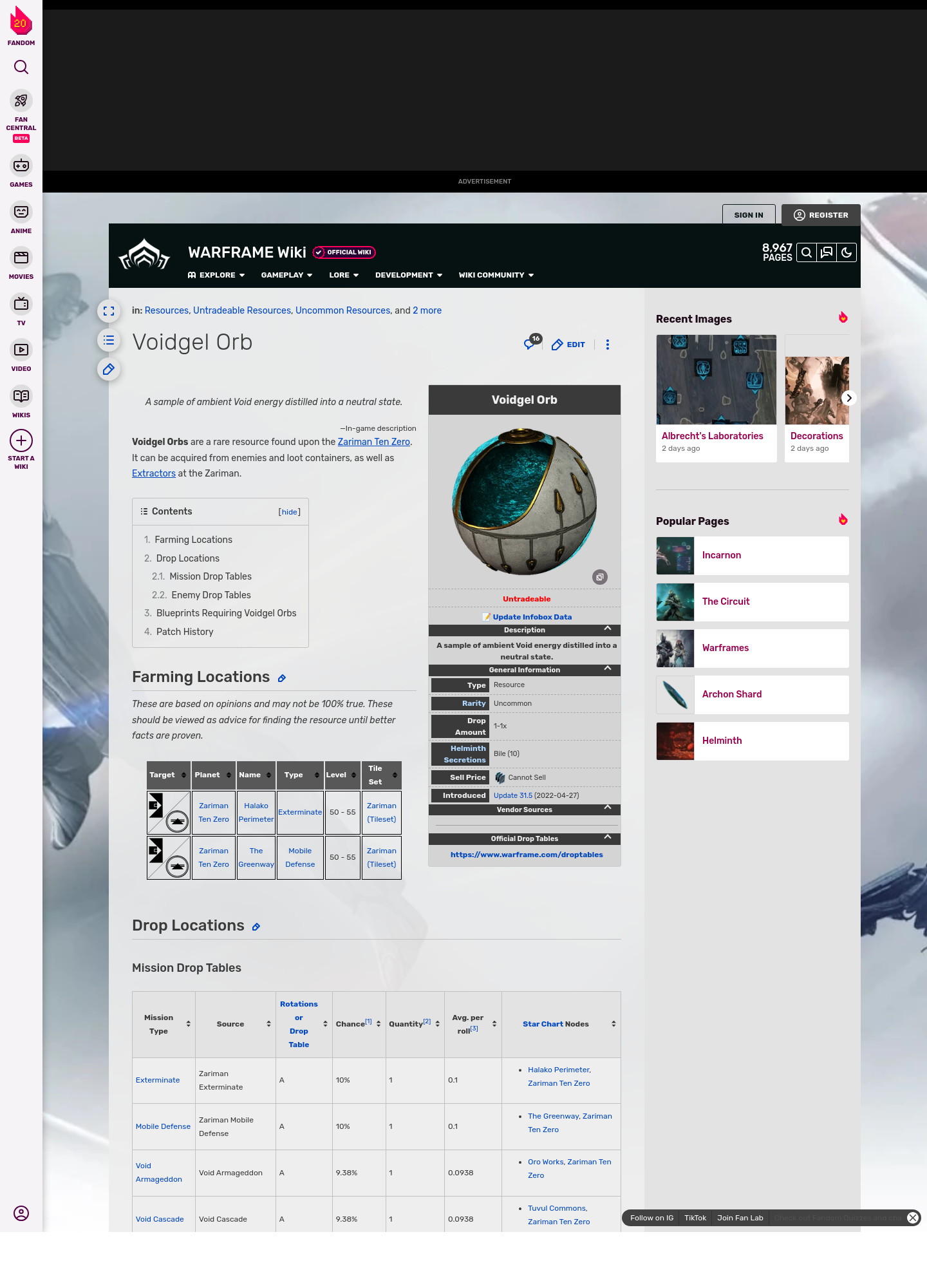Edit the Drop Locations section pencil
The image size is (927, 1288).
click(x=256, y=927)
